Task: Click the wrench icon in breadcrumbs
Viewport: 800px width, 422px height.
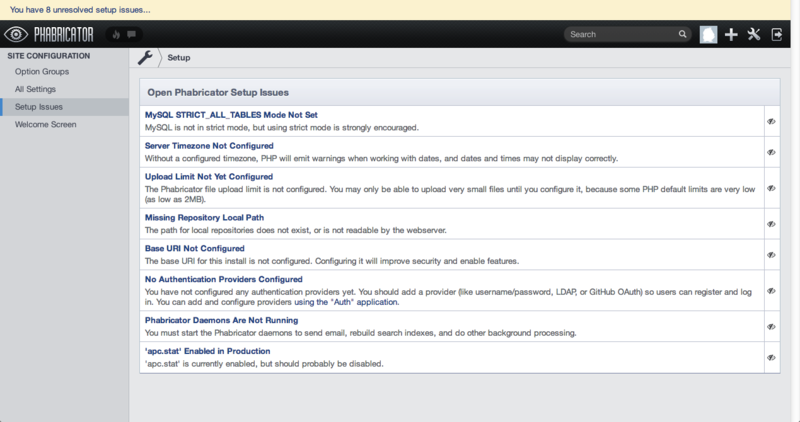Action: pos(145,58)
